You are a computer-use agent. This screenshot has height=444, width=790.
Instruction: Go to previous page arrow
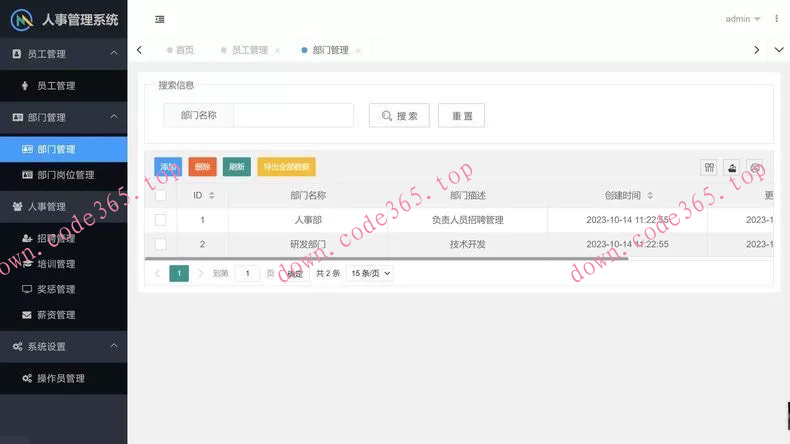point(157,273)
